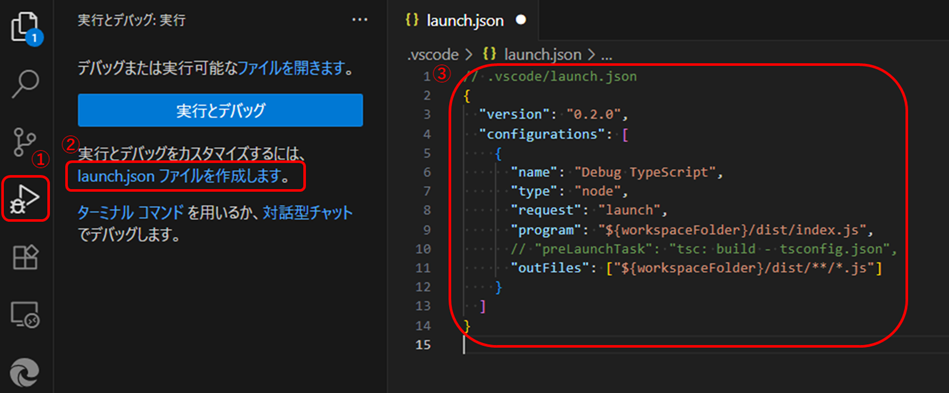Select the launch.json editor tab
The height and width of the screenshot is (393, 949).
(x=464, y=20)
